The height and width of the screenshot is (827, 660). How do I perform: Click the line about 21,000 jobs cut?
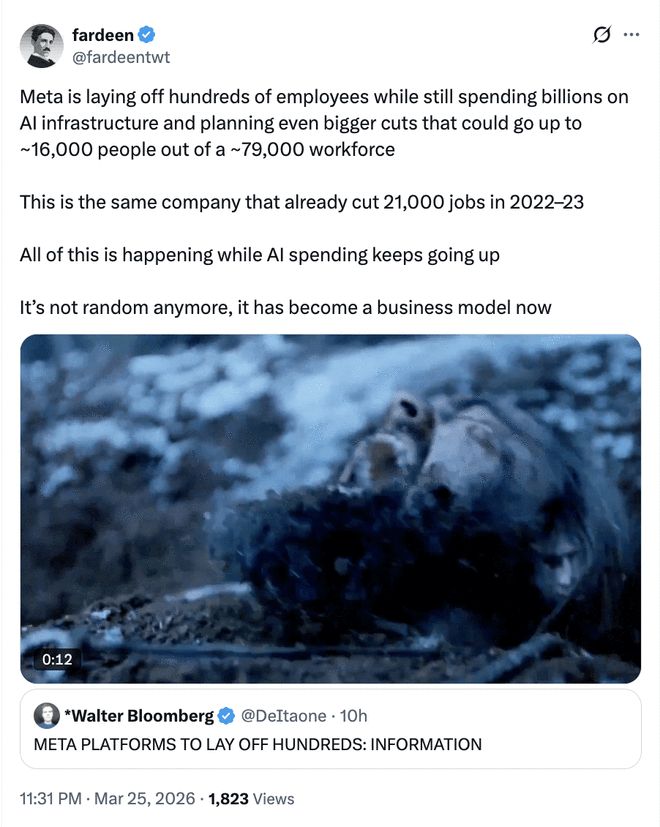point(301,202)
